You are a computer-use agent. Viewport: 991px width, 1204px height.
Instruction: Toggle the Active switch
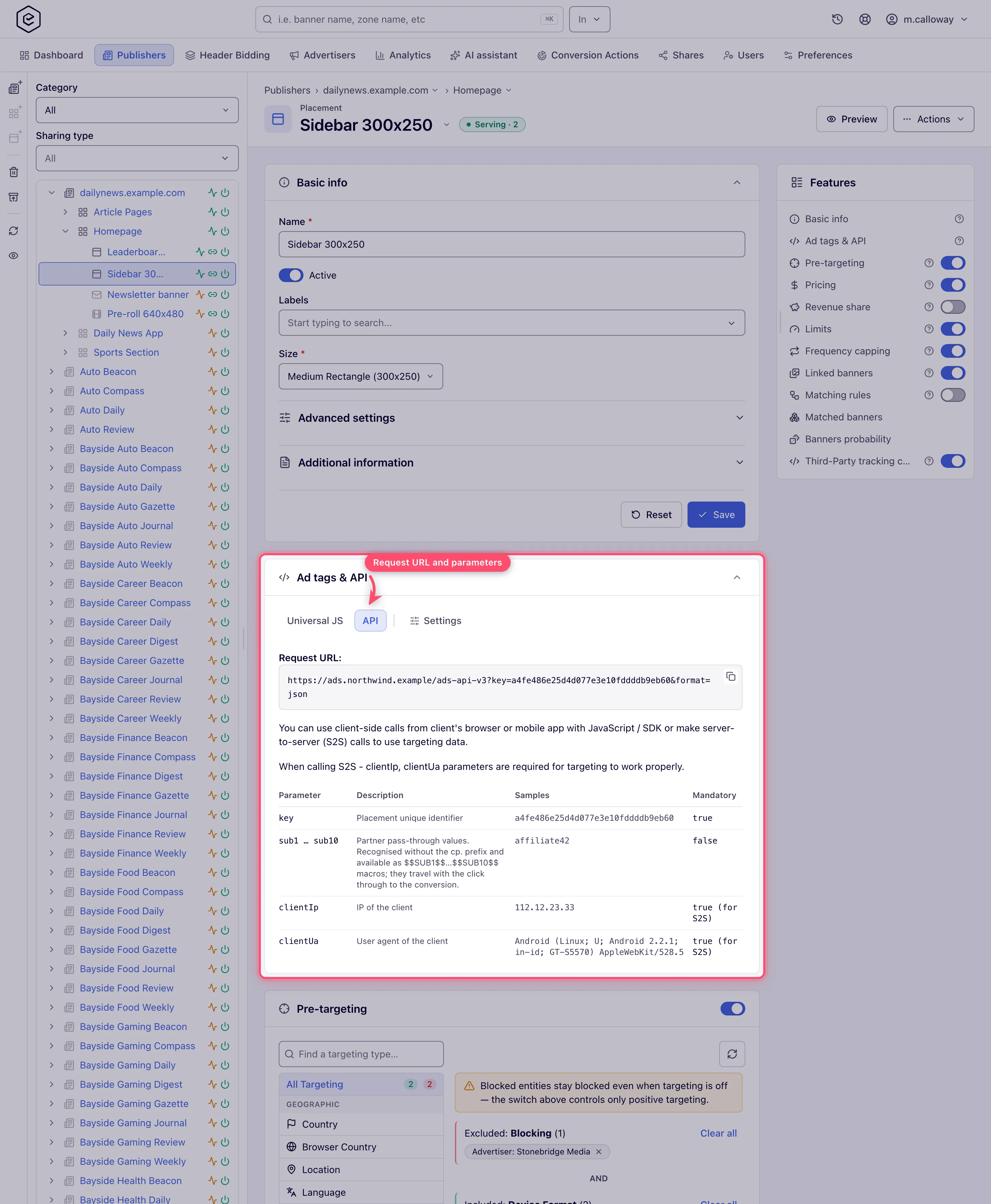click(x=290, y=275)
